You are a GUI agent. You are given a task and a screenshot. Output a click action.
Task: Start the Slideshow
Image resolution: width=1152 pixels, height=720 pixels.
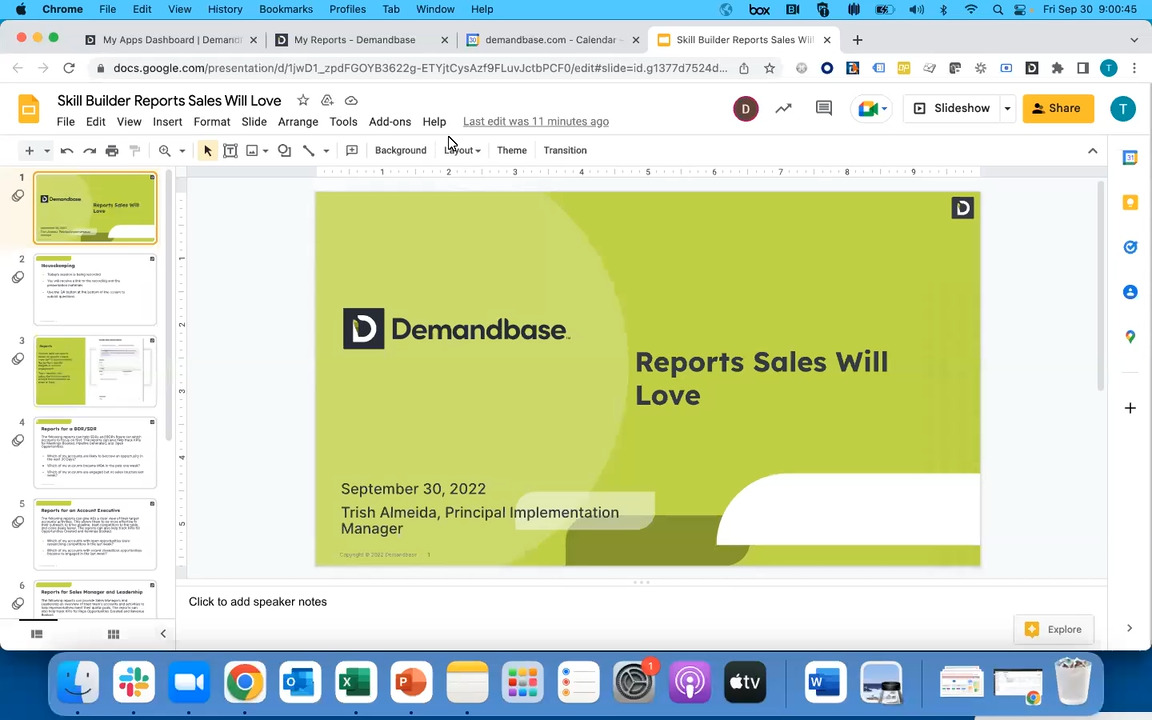952,109
